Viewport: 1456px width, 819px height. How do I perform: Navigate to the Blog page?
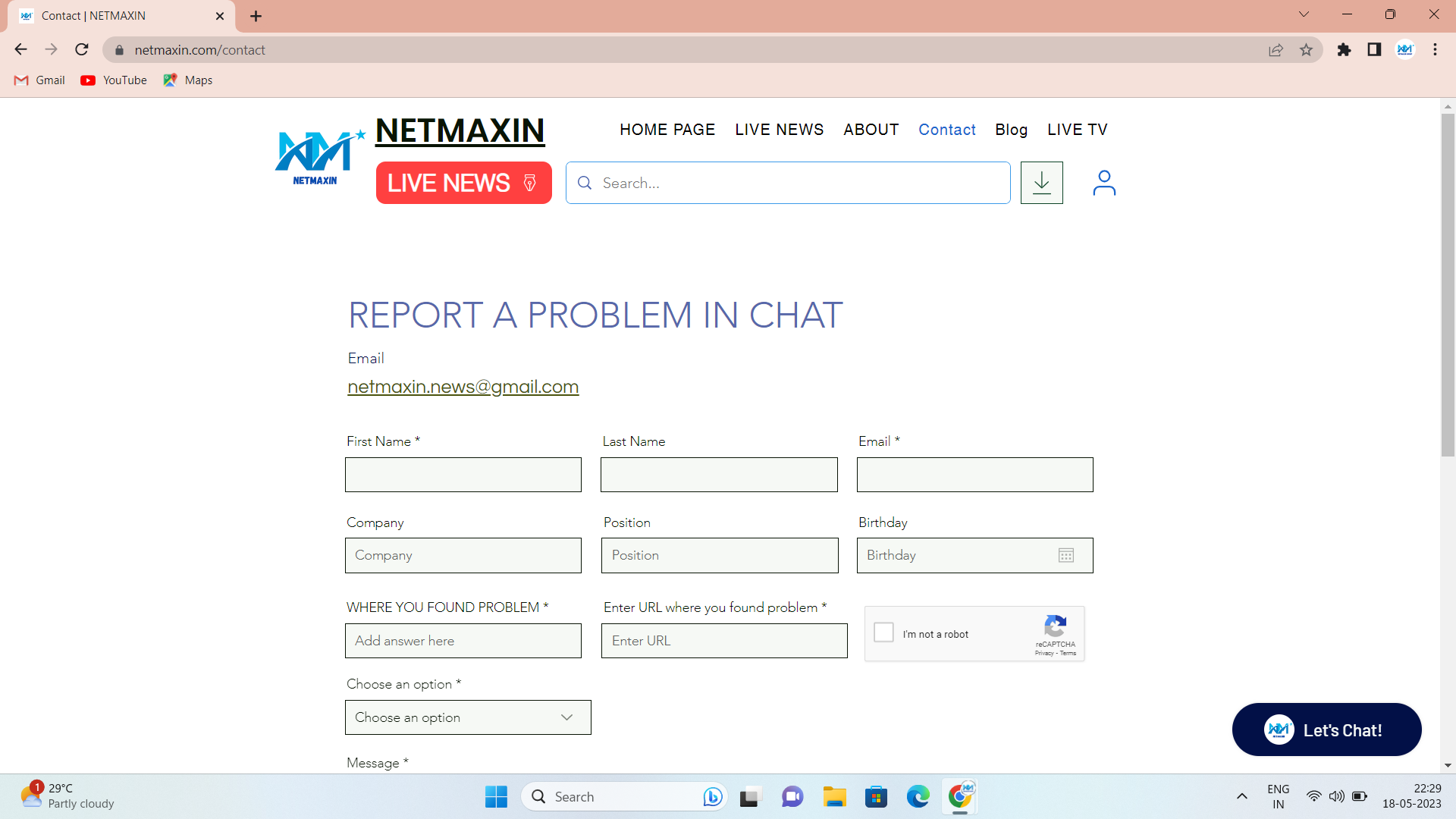(1011, 130)
